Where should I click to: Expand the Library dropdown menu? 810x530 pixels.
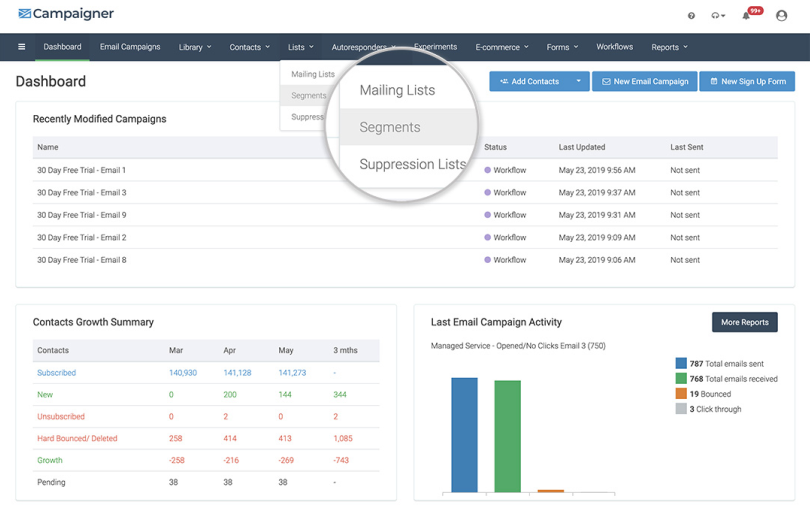[x=195, y=47]
